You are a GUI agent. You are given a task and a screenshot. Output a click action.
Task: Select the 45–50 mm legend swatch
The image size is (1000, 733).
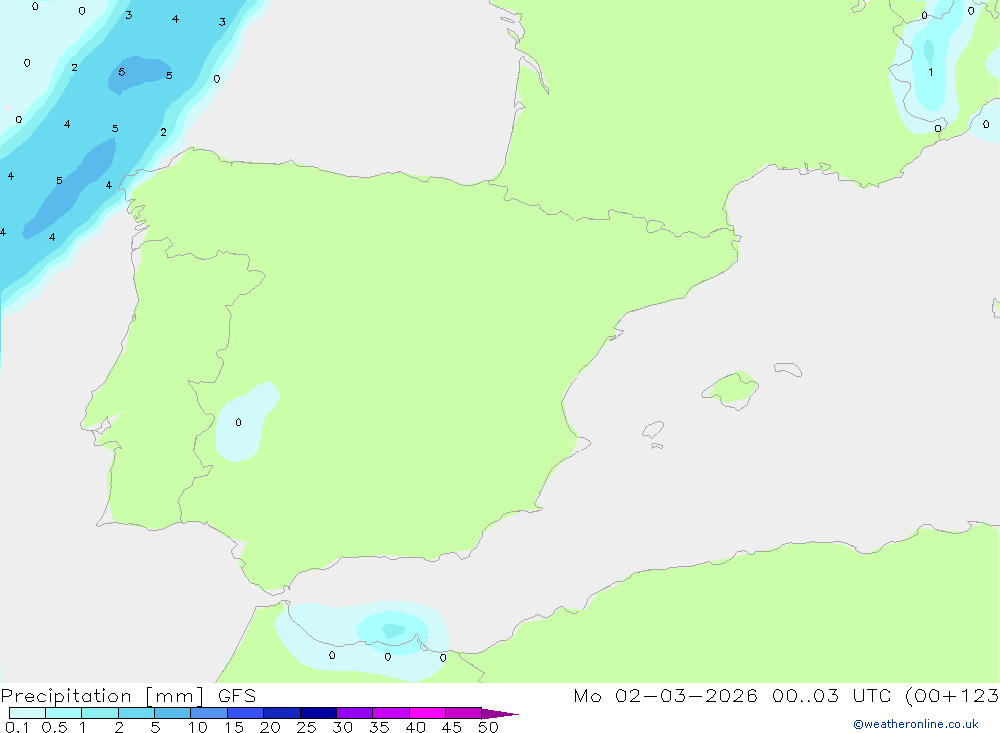point(463,713)
